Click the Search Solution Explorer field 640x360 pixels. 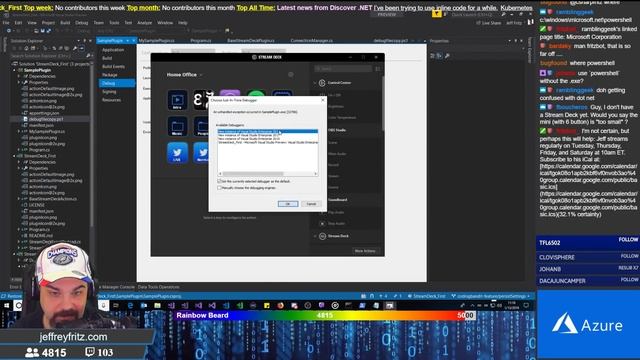(48, 56)
